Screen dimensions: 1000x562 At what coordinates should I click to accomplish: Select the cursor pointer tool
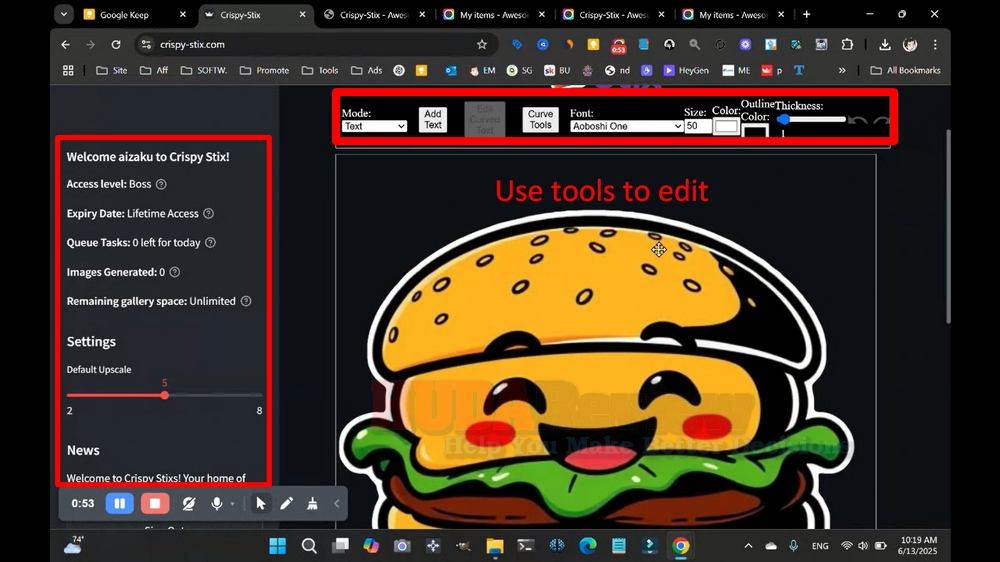[260, 504]
